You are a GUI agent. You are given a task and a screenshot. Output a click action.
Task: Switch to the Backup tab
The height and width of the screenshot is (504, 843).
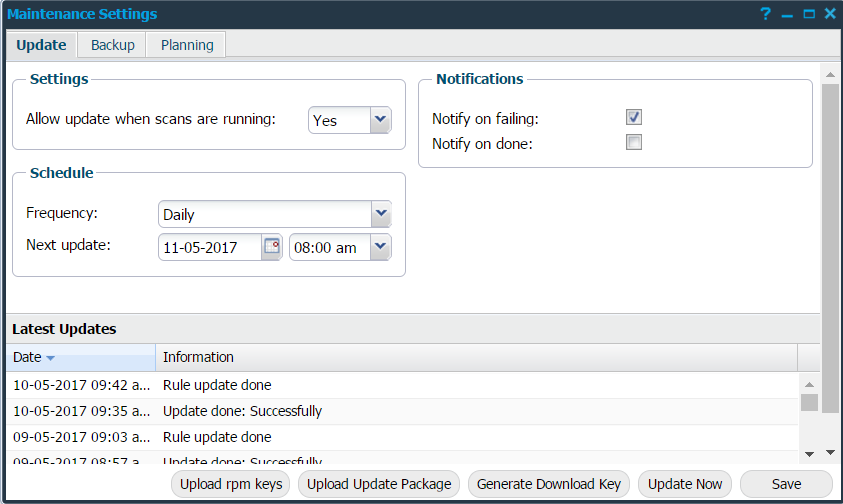click(112, 45)
